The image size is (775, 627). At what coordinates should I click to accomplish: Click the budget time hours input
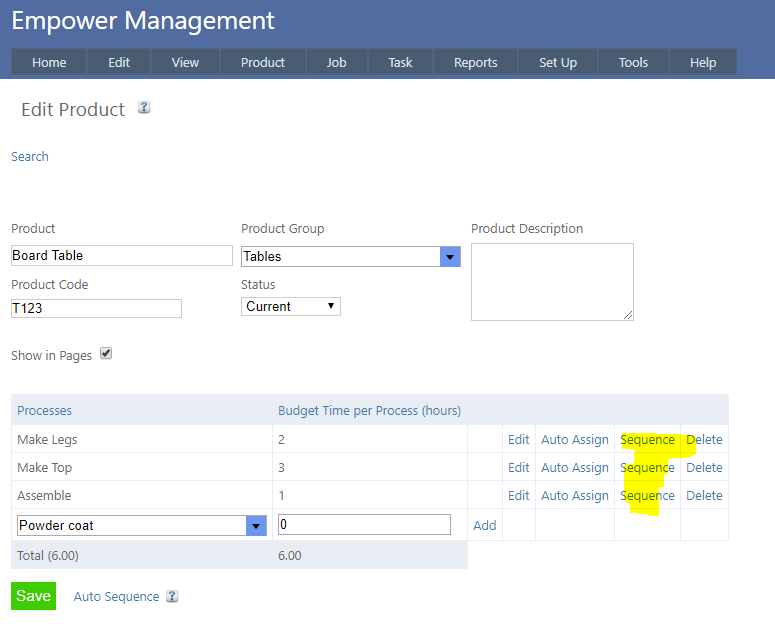click(x=364, y=525)
